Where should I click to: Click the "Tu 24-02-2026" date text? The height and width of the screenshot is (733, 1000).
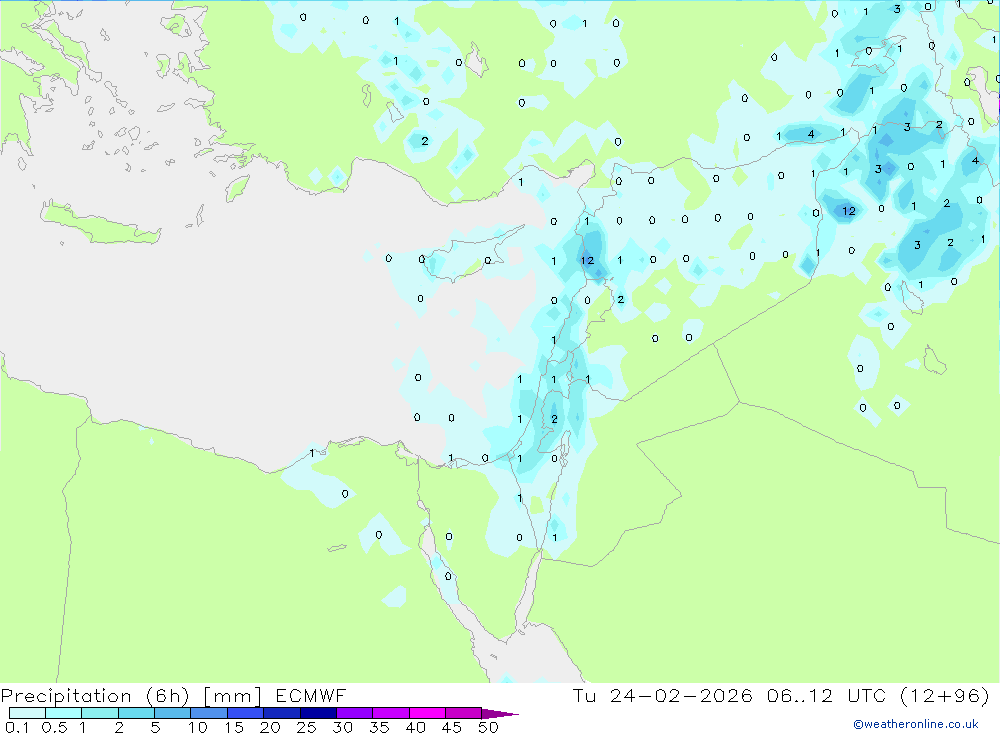pos(662,695)
